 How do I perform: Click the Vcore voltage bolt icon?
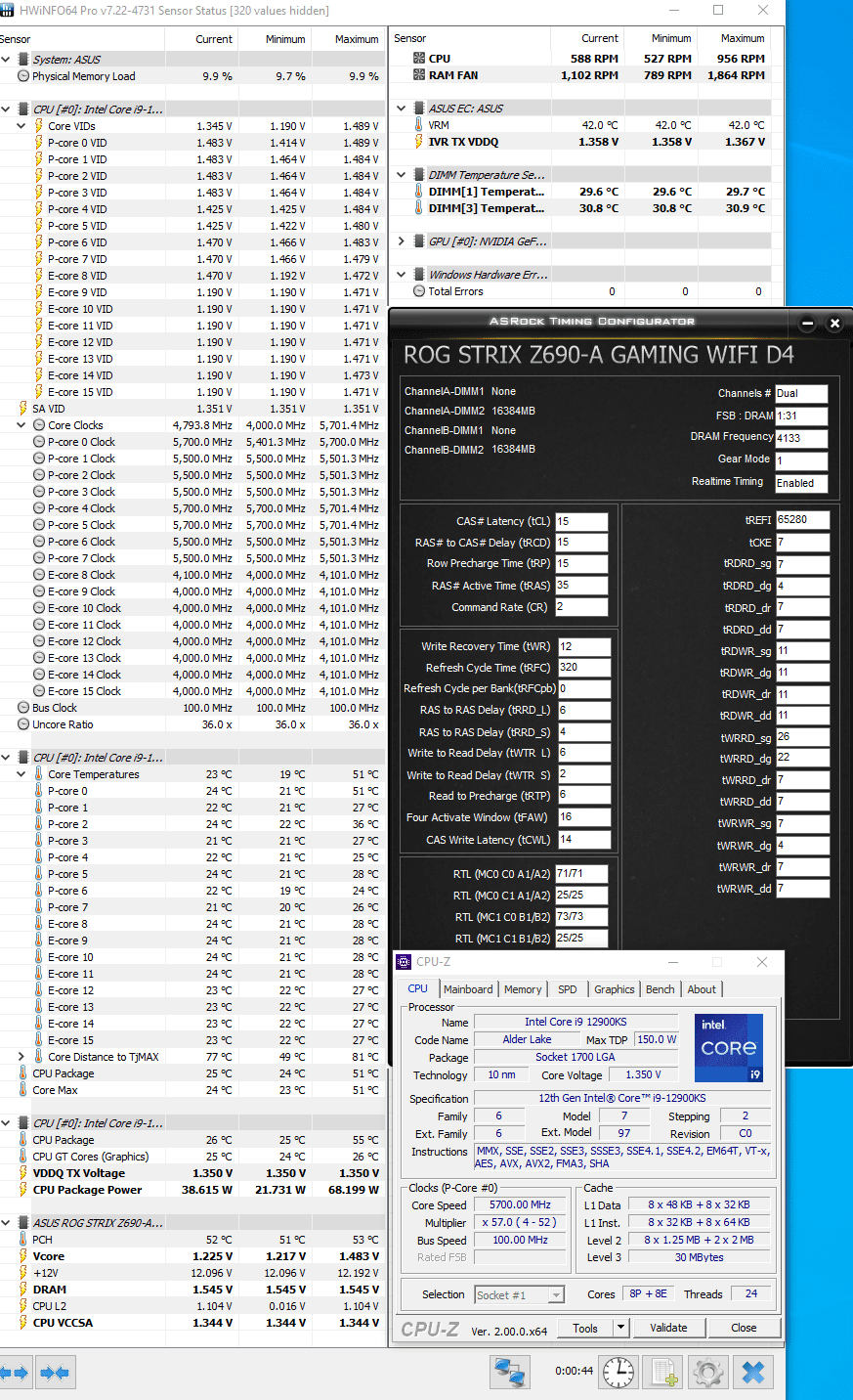[23, 1256]
